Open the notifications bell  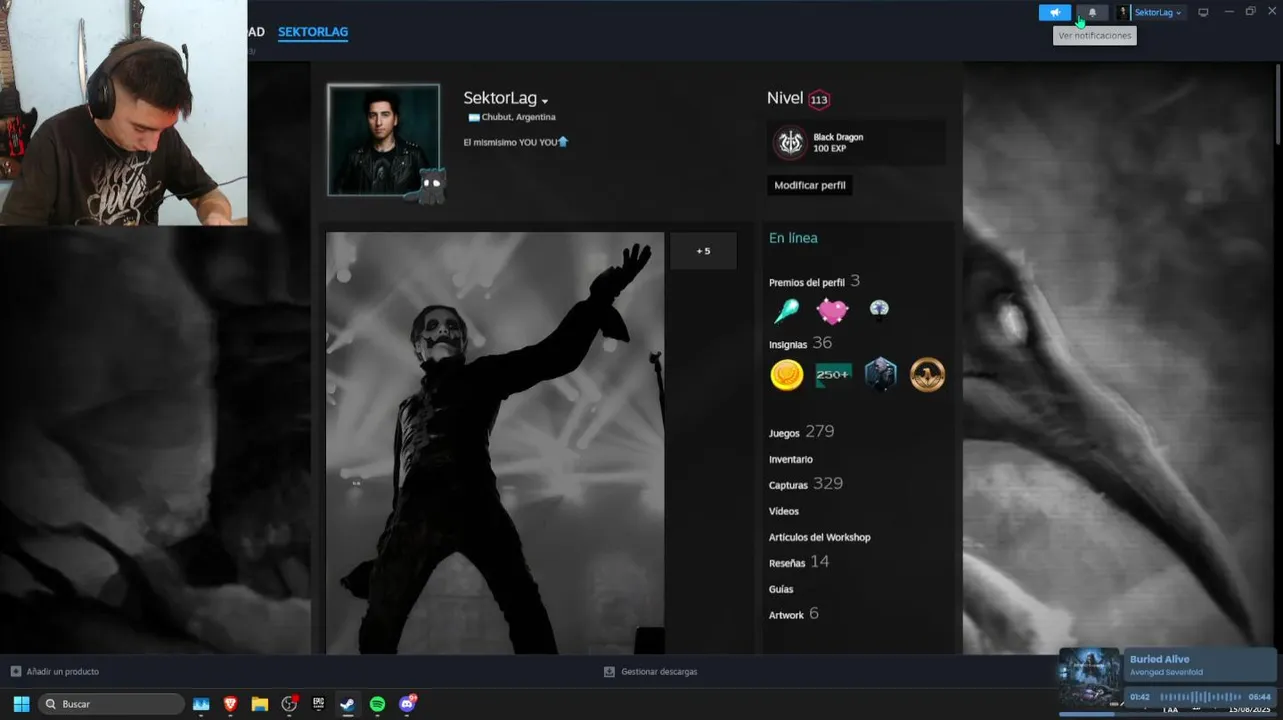(1092, 13)
